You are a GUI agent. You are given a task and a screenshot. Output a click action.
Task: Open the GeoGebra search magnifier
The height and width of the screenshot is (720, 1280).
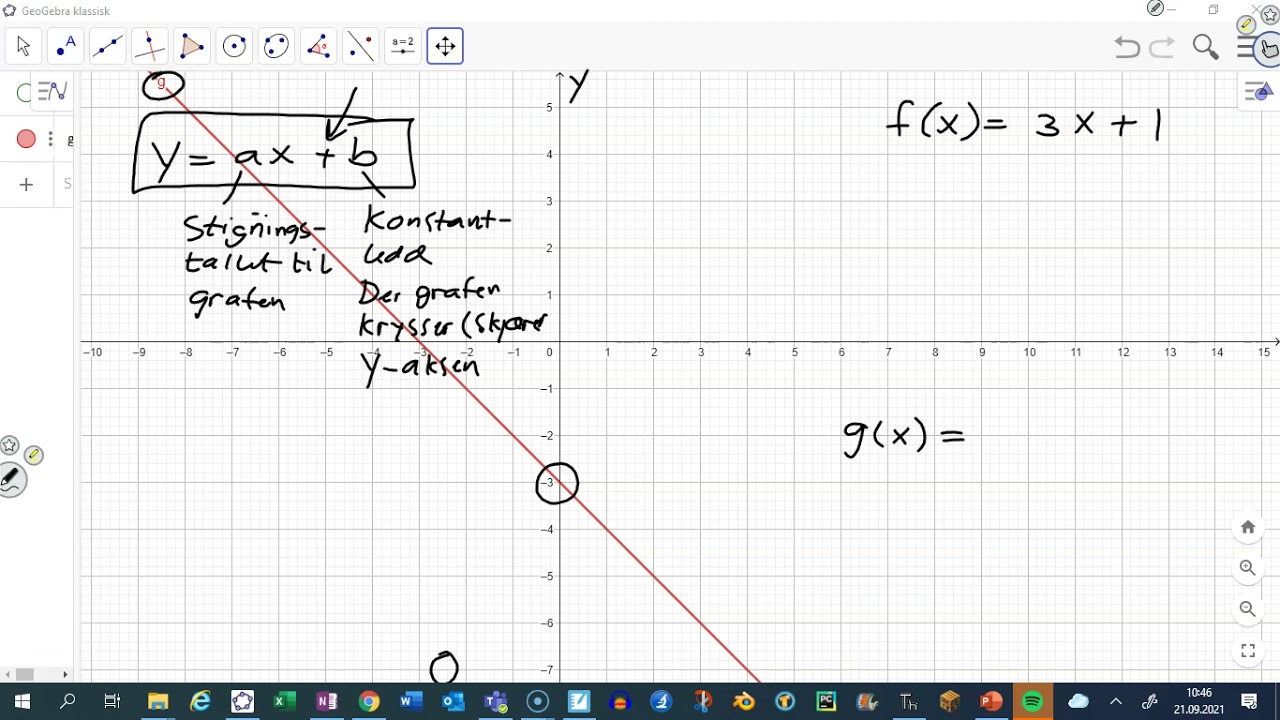[x=1205, y=47]
